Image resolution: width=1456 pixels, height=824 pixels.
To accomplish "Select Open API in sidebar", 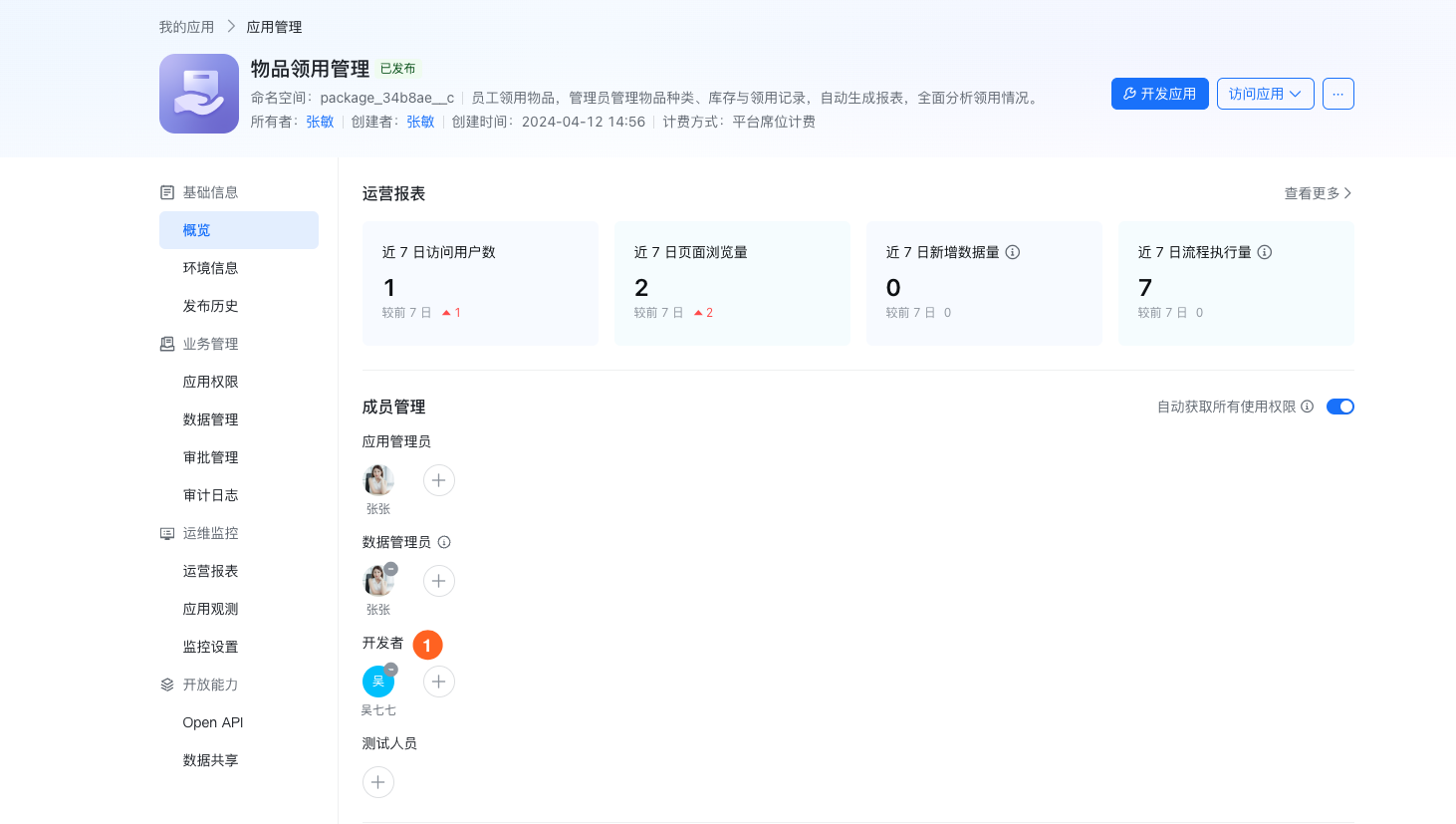I will [213, 722].
